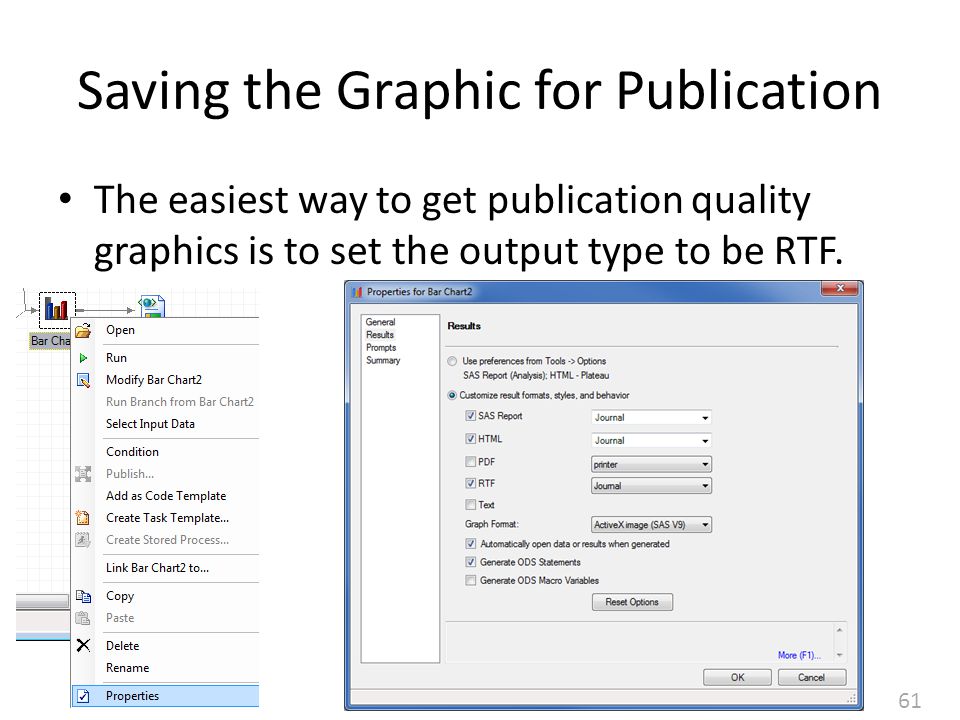The image size is (960, 720).
Task: Open the More (F1)... help link
Action: [x=799, y=655]
